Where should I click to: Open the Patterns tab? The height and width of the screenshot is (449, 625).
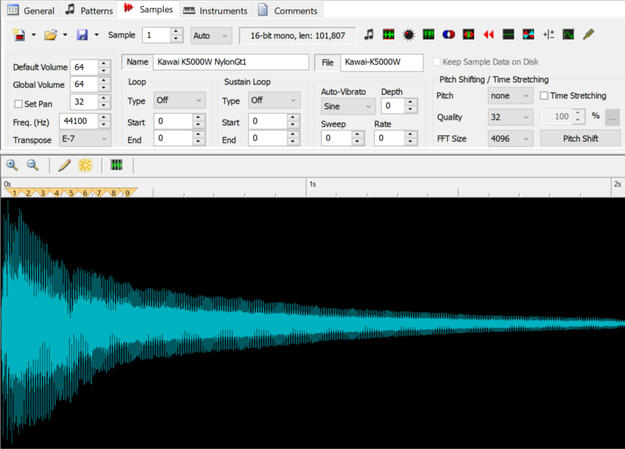pos(89,10)
